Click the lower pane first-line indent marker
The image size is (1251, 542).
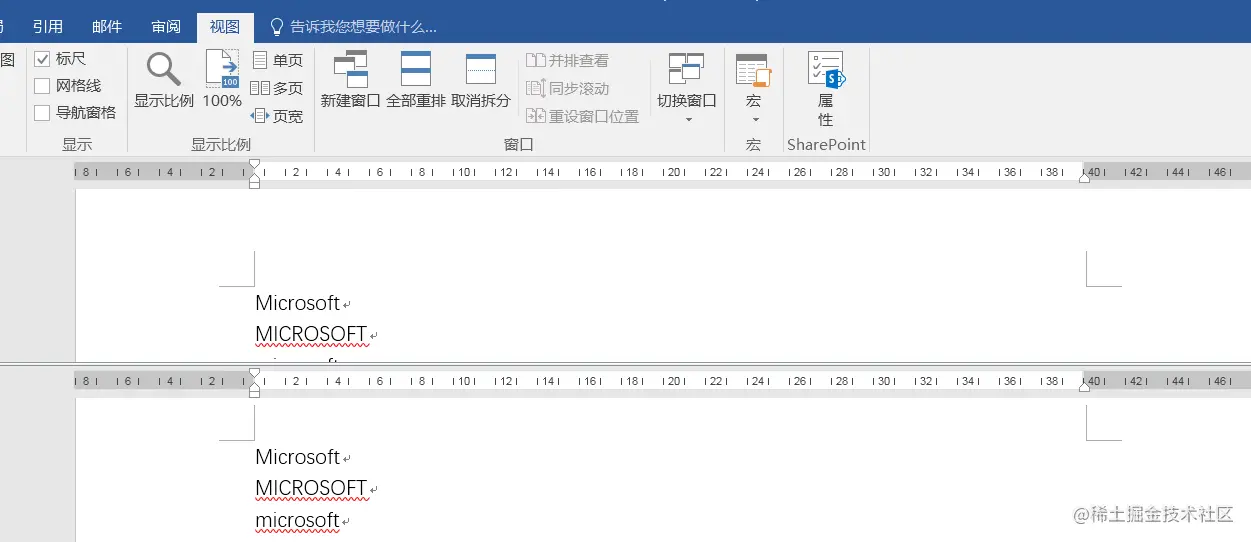pos(254,372)
